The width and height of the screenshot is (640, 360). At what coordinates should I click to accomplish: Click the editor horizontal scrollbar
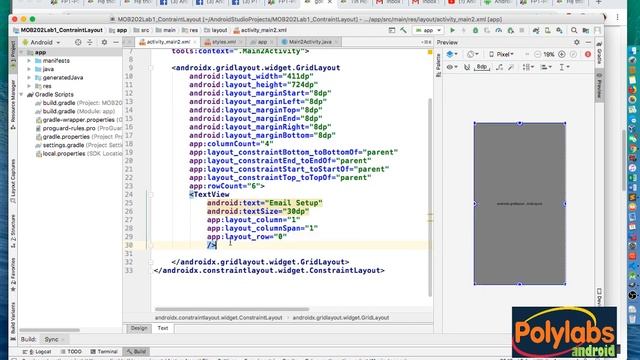coord(232,309)
